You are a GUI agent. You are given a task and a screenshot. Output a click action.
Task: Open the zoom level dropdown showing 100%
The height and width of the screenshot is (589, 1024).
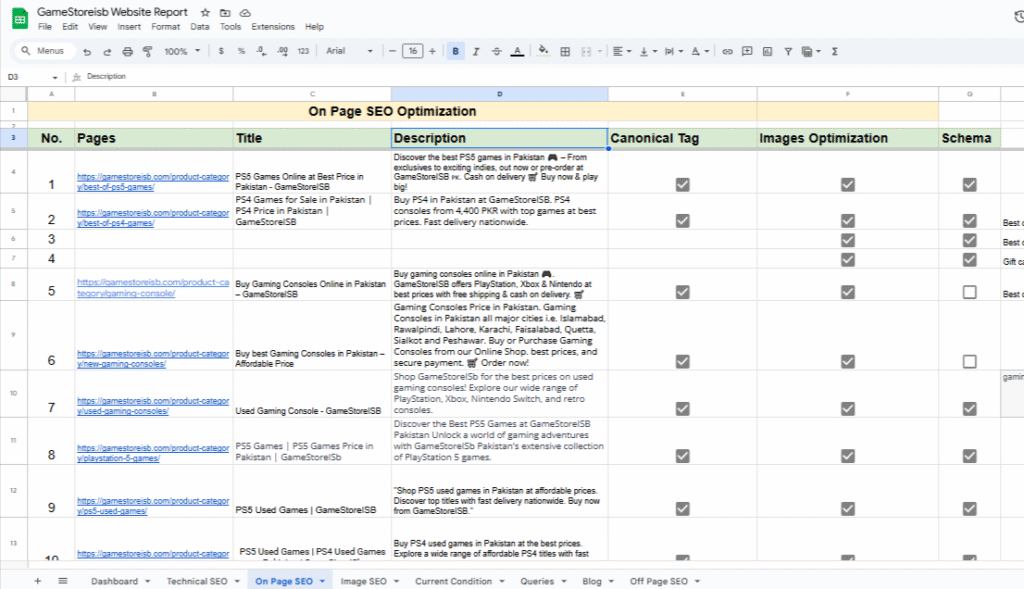pos(180,51)
